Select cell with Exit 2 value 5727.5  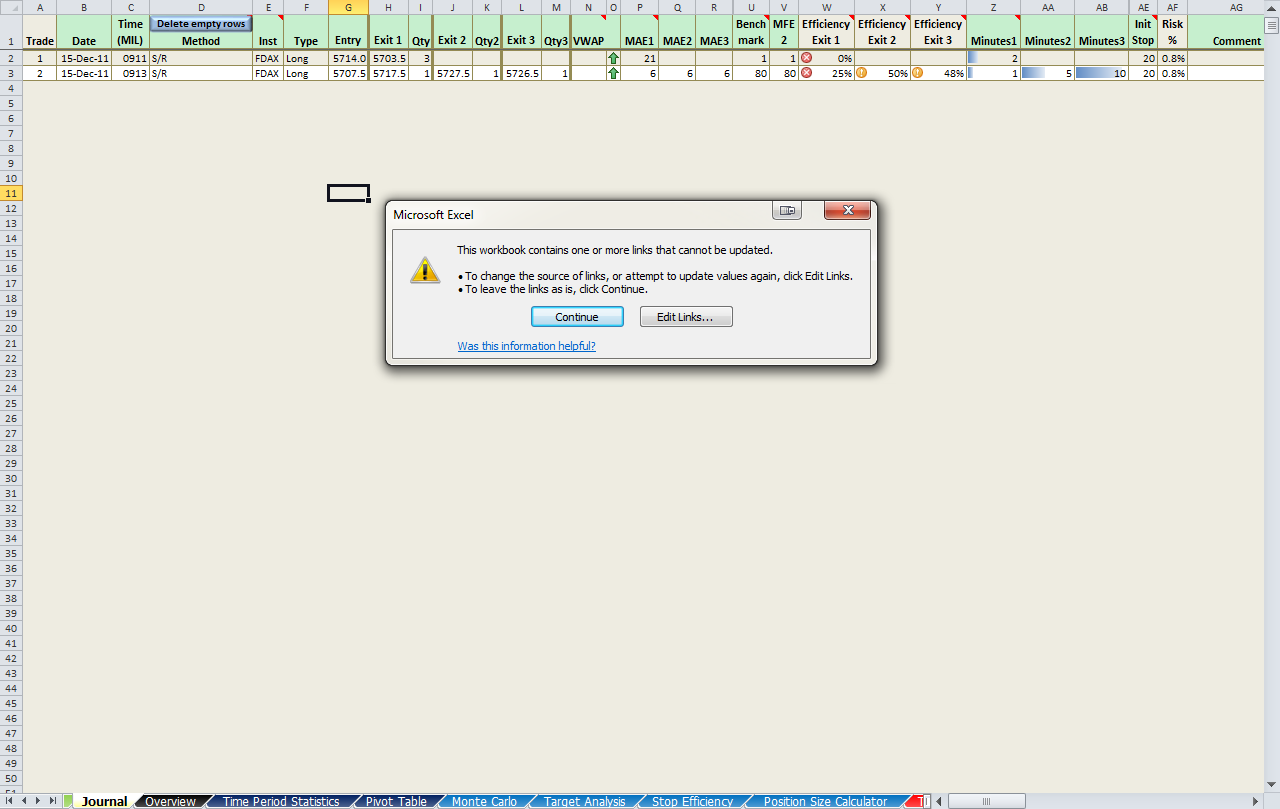click(452, 73)
